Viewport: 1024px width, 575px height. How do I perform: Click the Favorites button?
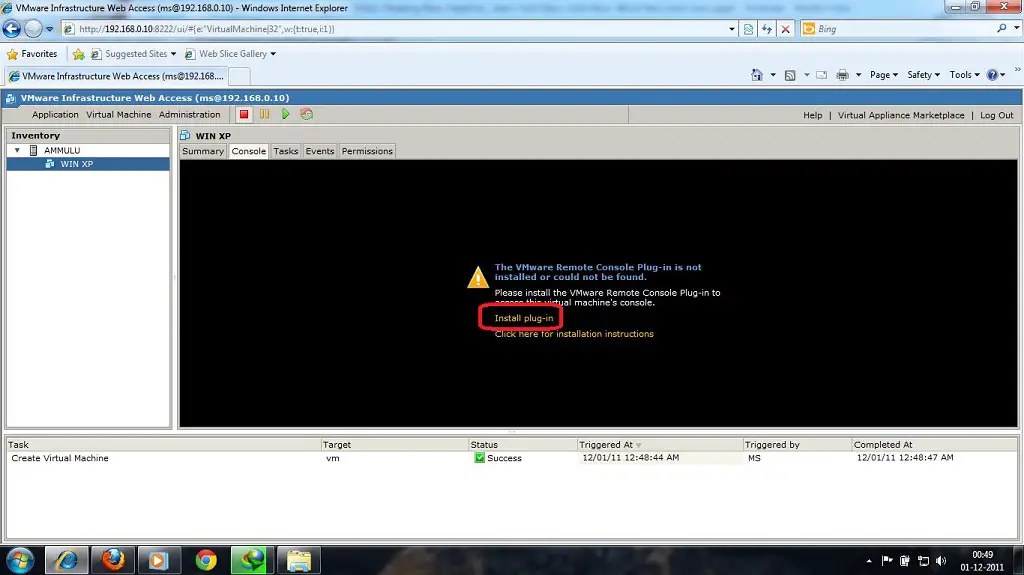[32, 54]
